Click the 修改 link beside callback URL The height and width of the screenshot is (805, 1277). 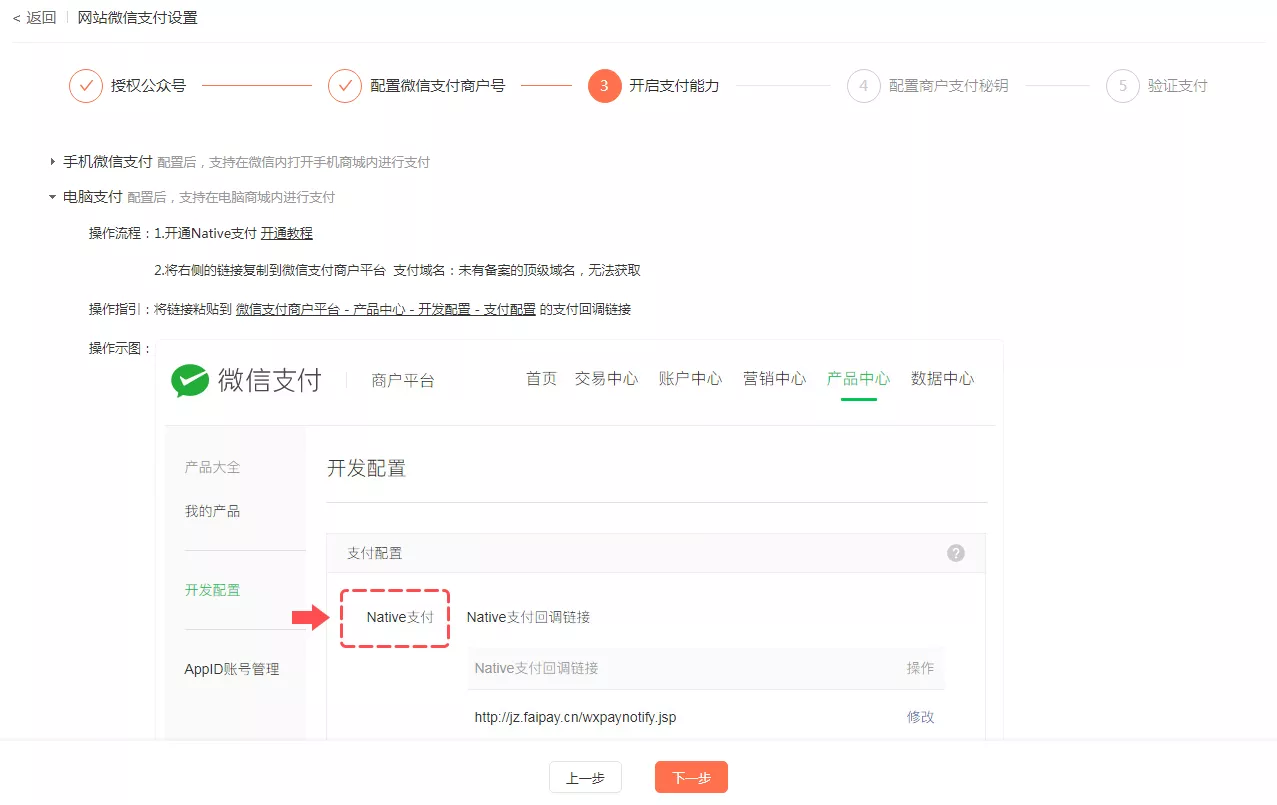920,717
